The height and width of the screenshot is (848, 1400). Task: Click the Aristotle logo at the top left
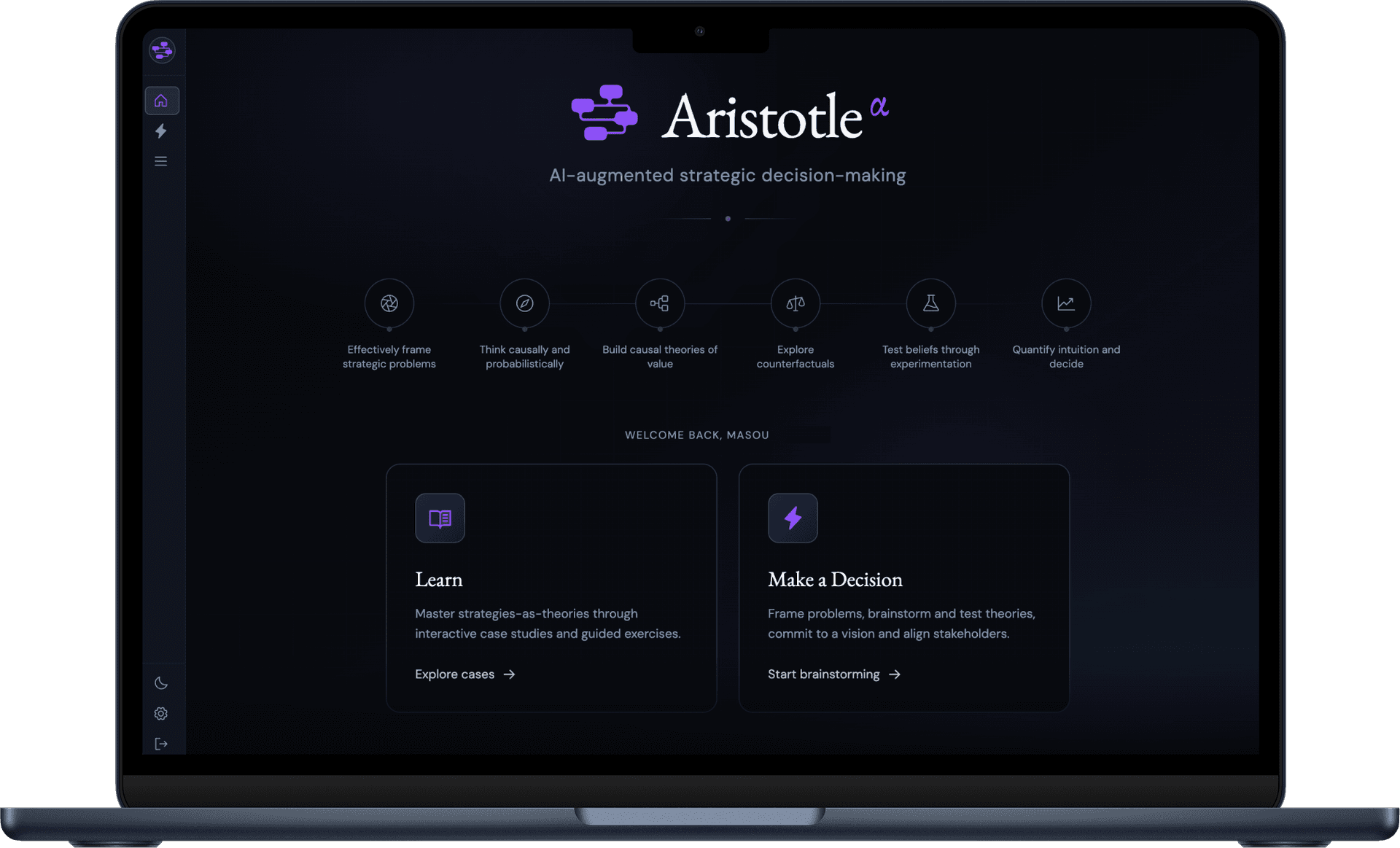161,50
